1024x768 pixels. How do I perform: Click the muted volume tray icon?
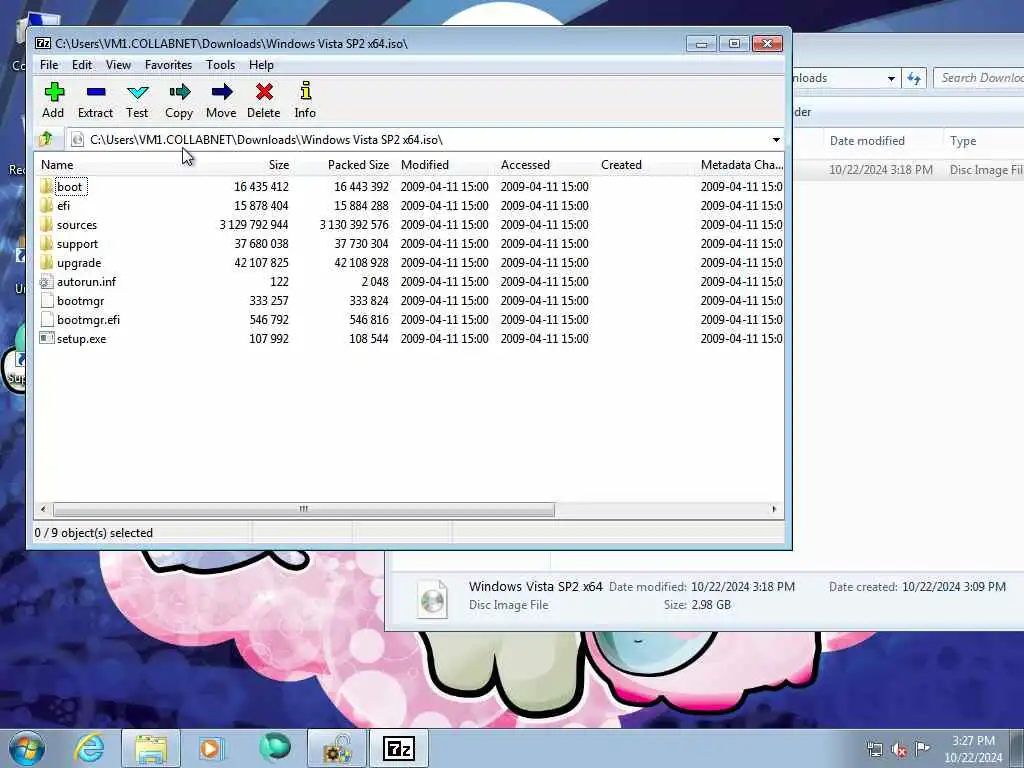899,750
